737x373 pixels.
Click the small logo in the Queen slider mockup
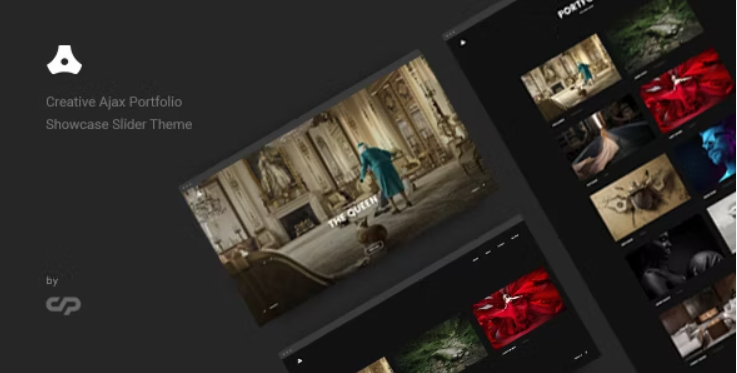pos(199,194)
